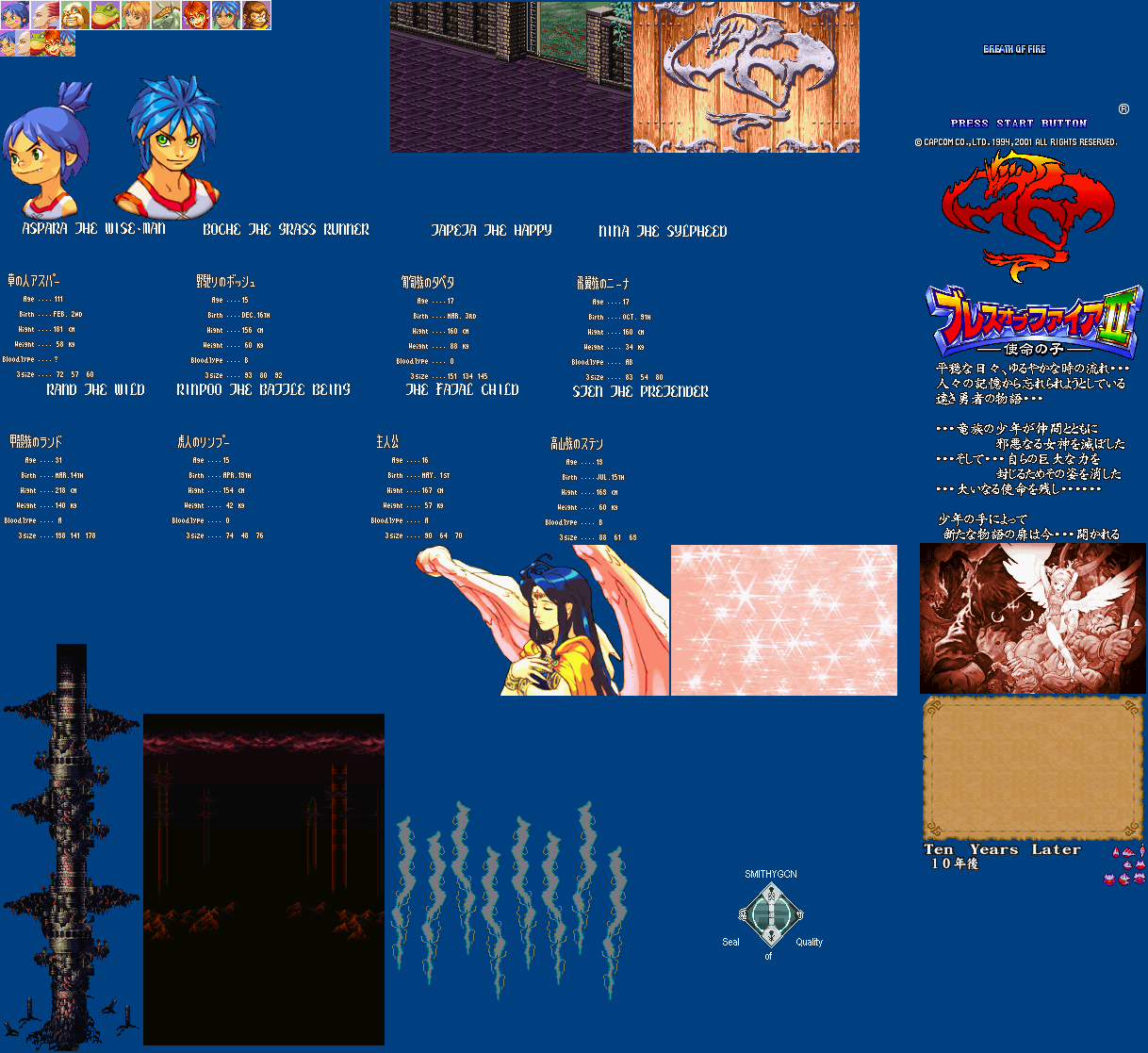Screen dimensions: 1148x1053
Task: Click the 'THE FATAL CHILD' title text
Action: (462, 389)
